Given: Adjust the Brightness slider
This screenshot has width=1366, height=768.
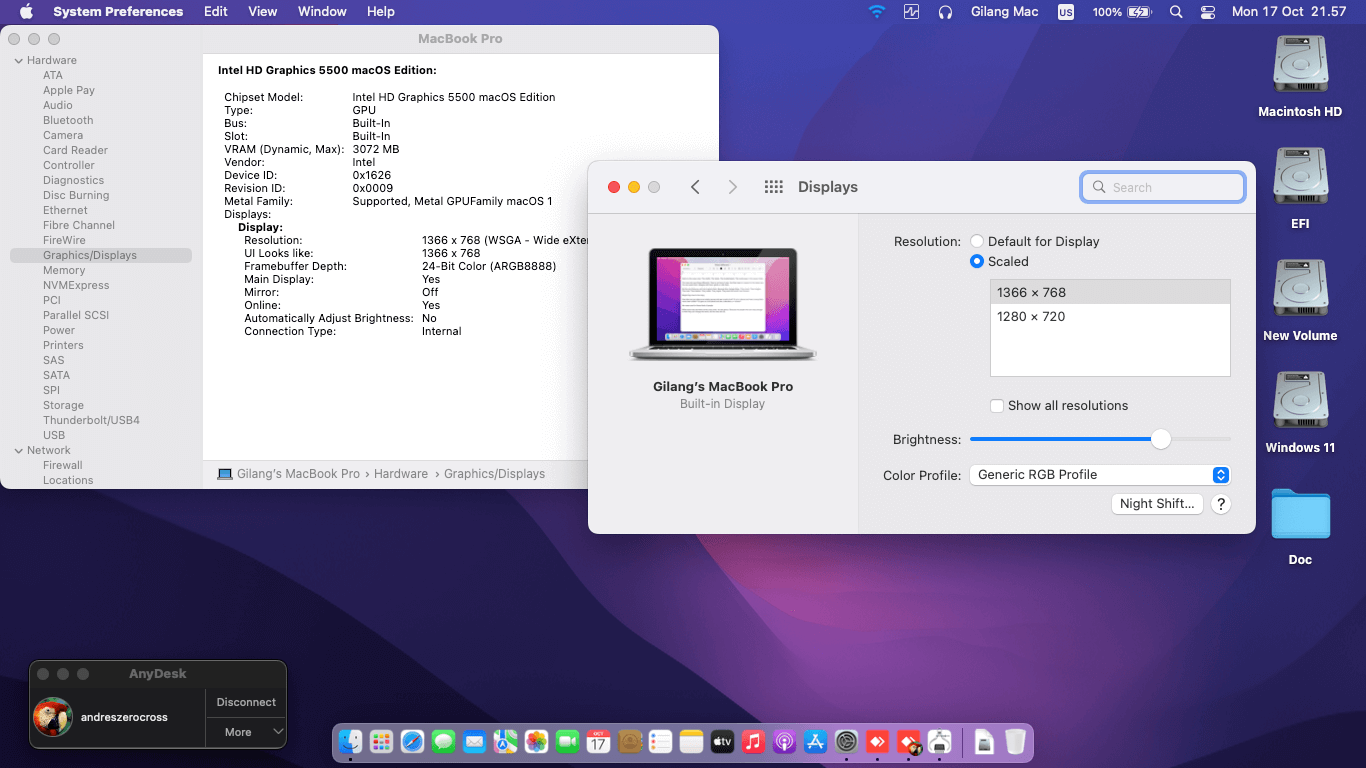Looking at the screenshot, I should [1160, 439].
